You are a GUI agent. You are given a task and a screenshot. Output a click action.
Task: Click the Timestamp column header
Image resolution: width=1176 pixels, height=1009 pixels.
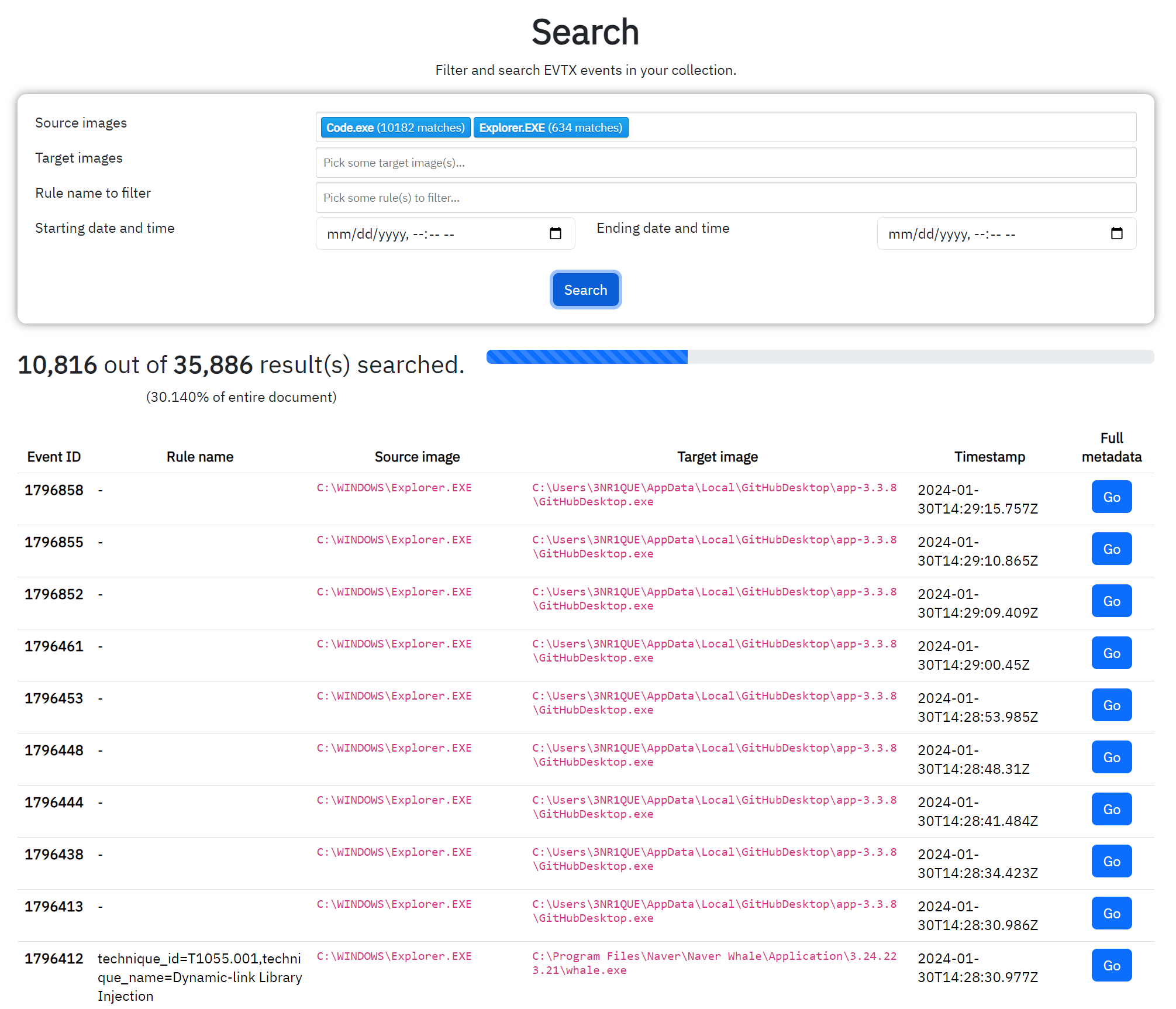[989, 457]
